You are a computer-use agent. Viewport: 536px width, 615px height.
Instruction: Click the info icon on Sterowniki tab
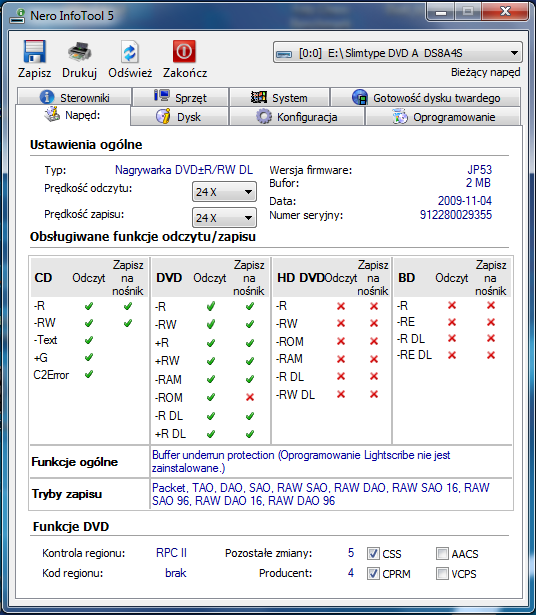pos(47,97)
